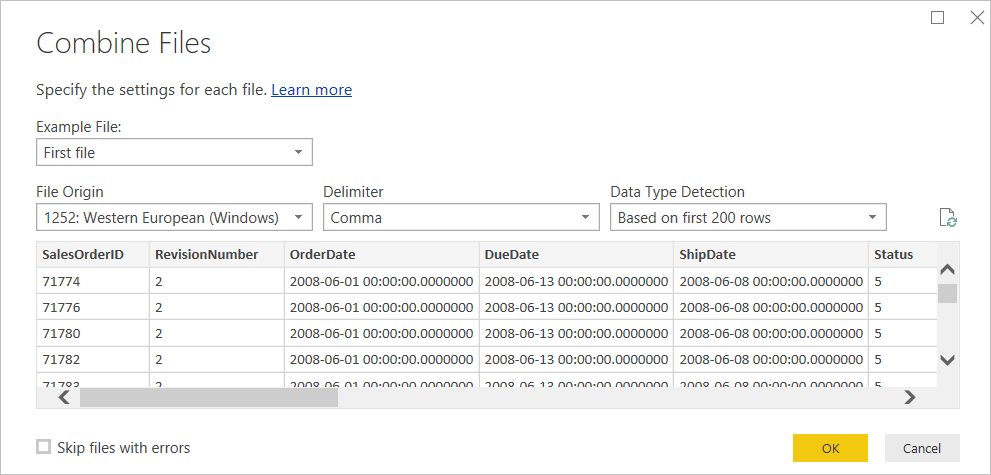The image size is (991, 475).
Task: Expand the File Origin dropdown
Action: pos(174,217)
